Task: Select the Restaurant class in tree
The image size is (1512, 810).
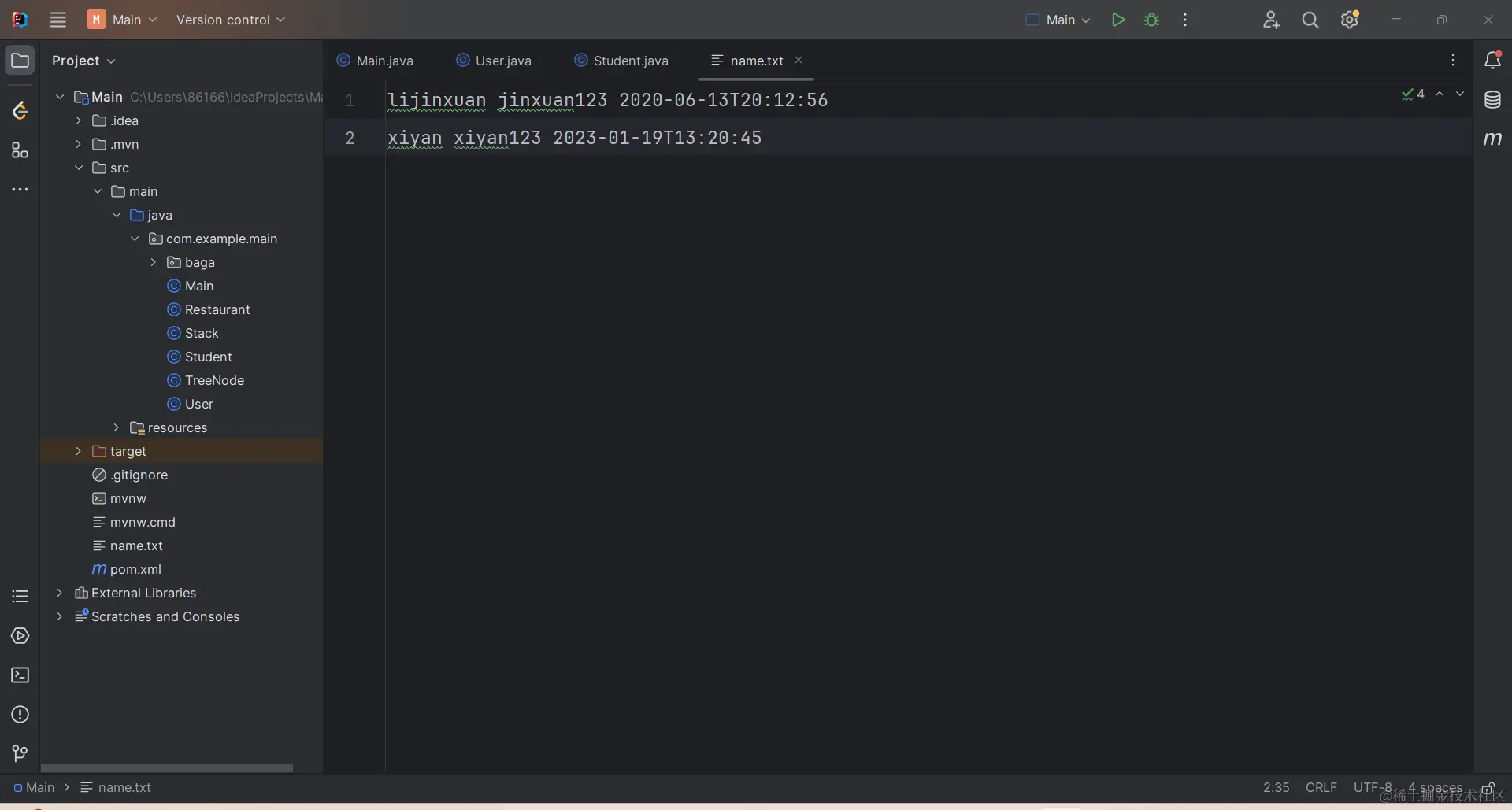Action: pyautogui.click(x=209, y=309)
